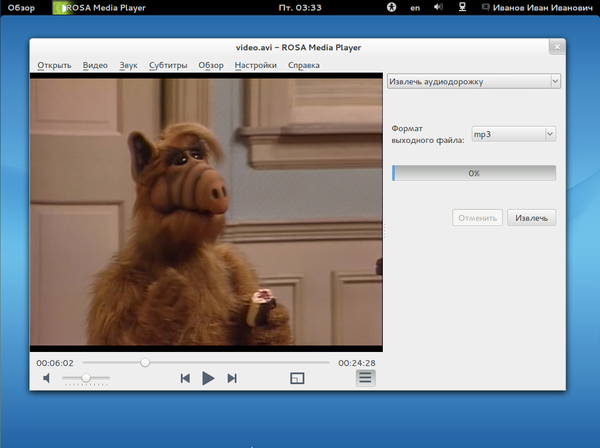
Task: Open the Обзор menu in the player
Action: [211, 65]
